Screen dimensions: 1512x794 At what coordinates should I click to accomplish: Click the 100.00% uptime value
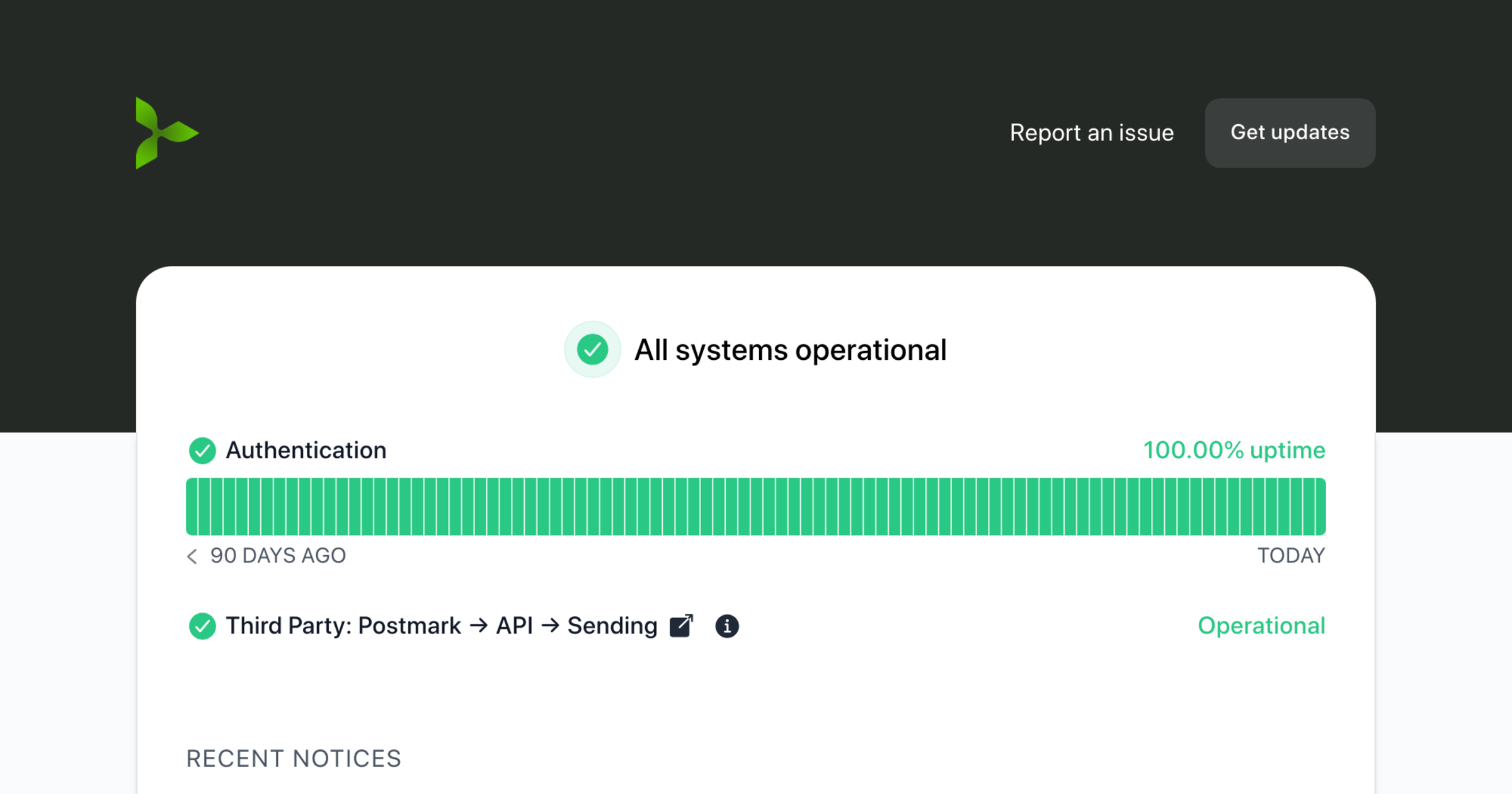(x=1234, y=451)
